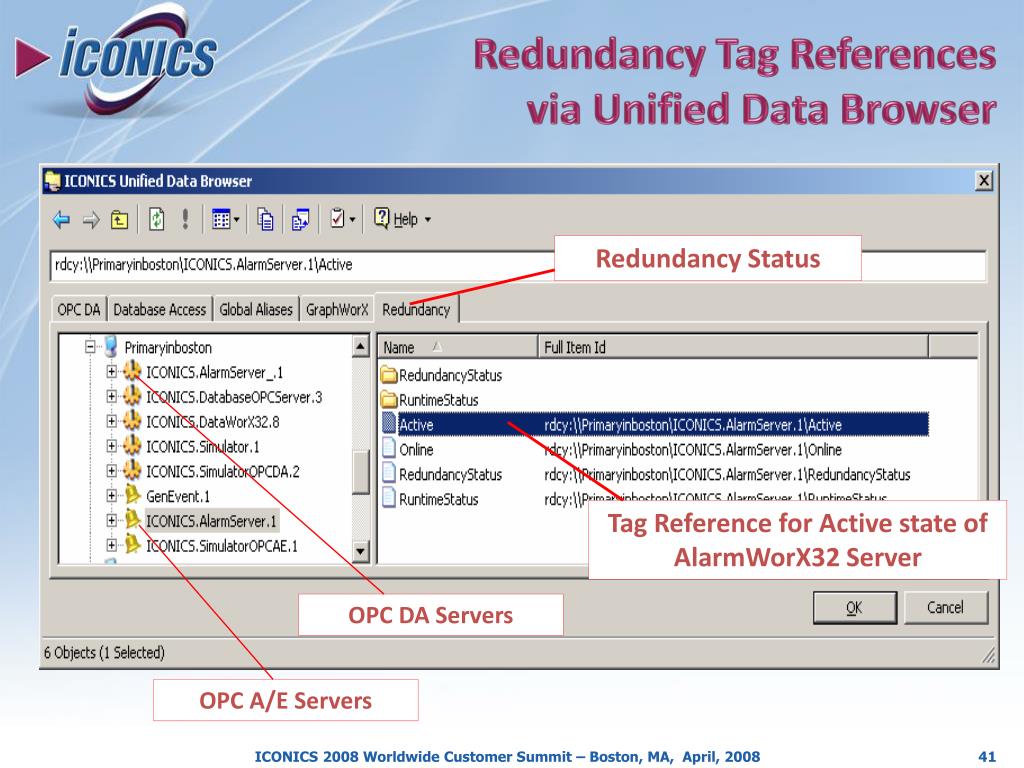The width and height of the screenshot is (1024, 768).
Task: Expand ICONICS.AlarmServer.1 node
Action: point(112,520)
